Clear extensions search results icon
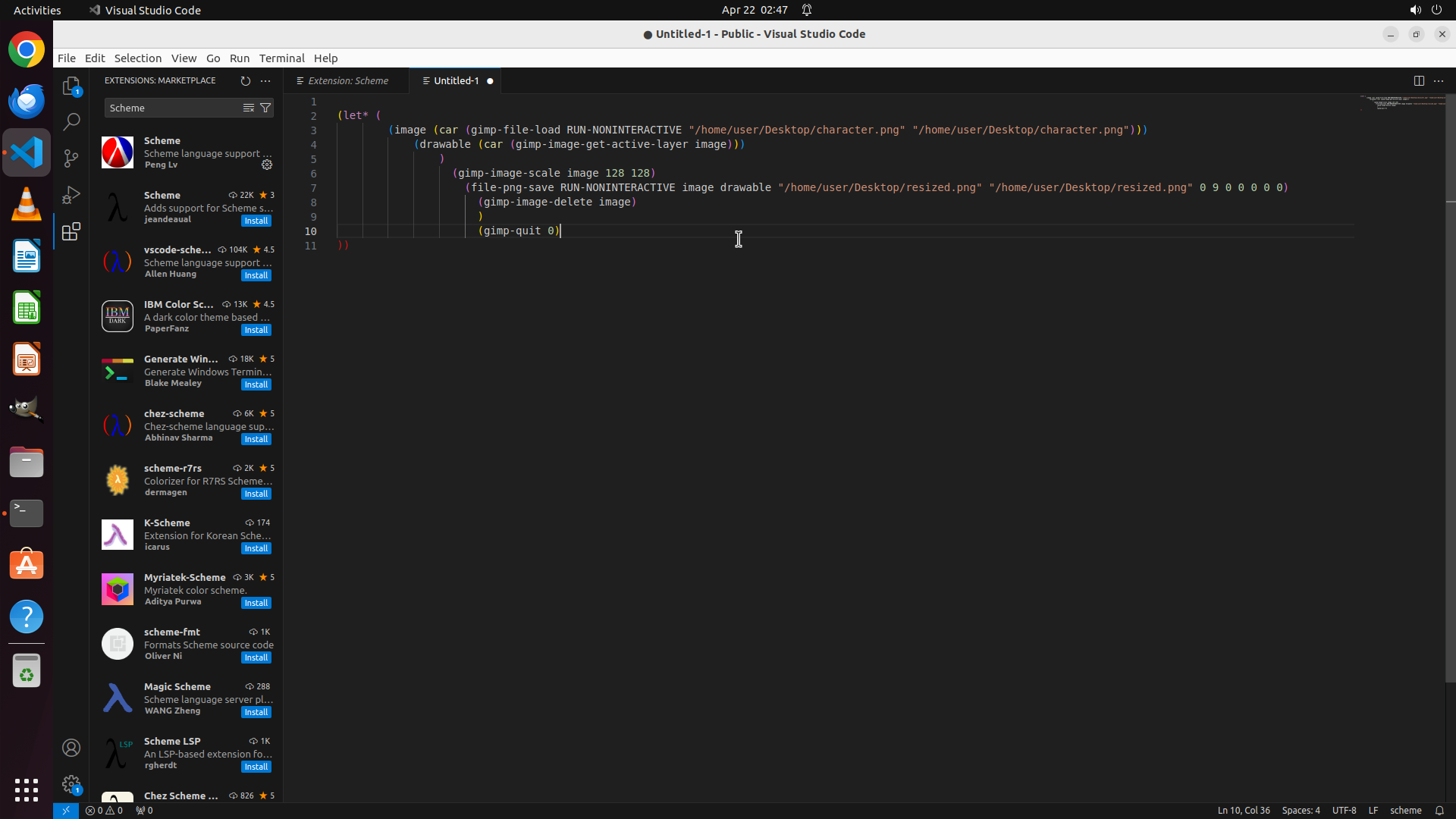Image resolution: width=1456 pixels, height=819 pixels. pos(248,108)
